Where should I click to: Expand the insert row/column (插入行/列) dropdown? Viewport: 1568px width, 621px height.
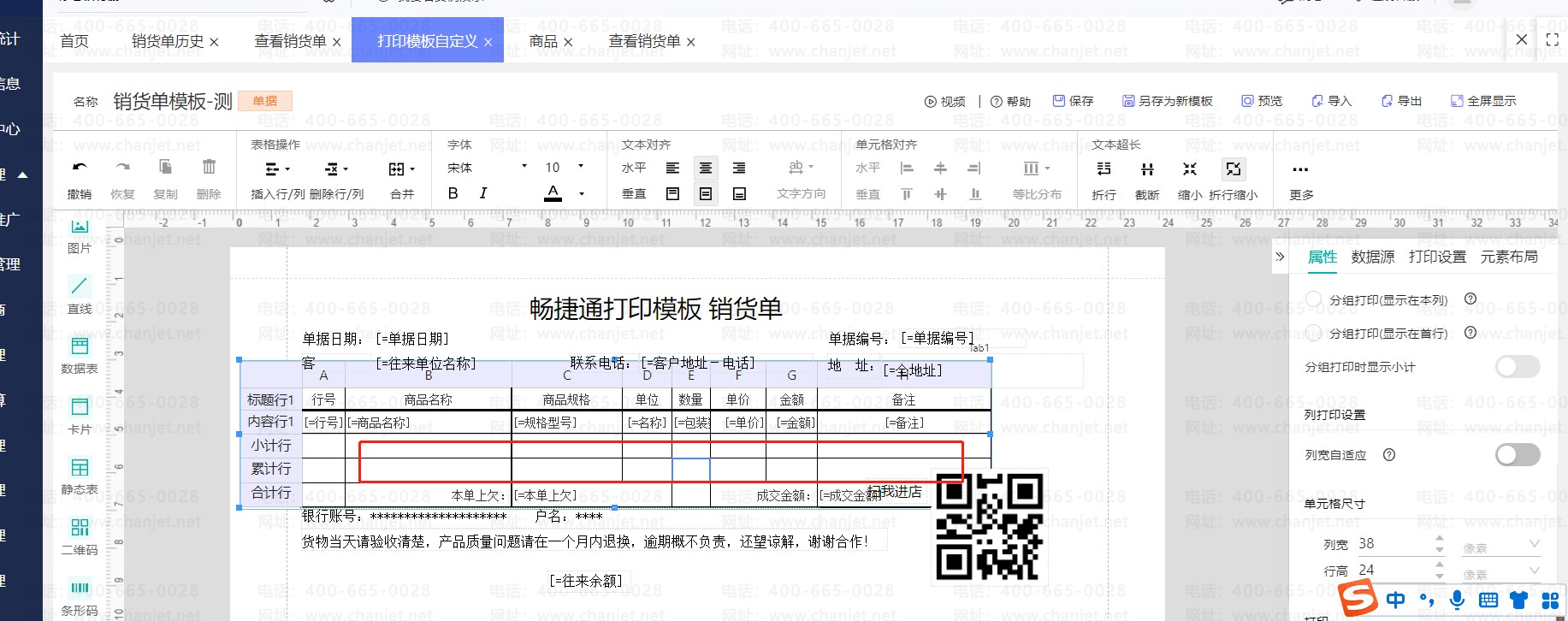pyautogui.click(x=277, y=169)
